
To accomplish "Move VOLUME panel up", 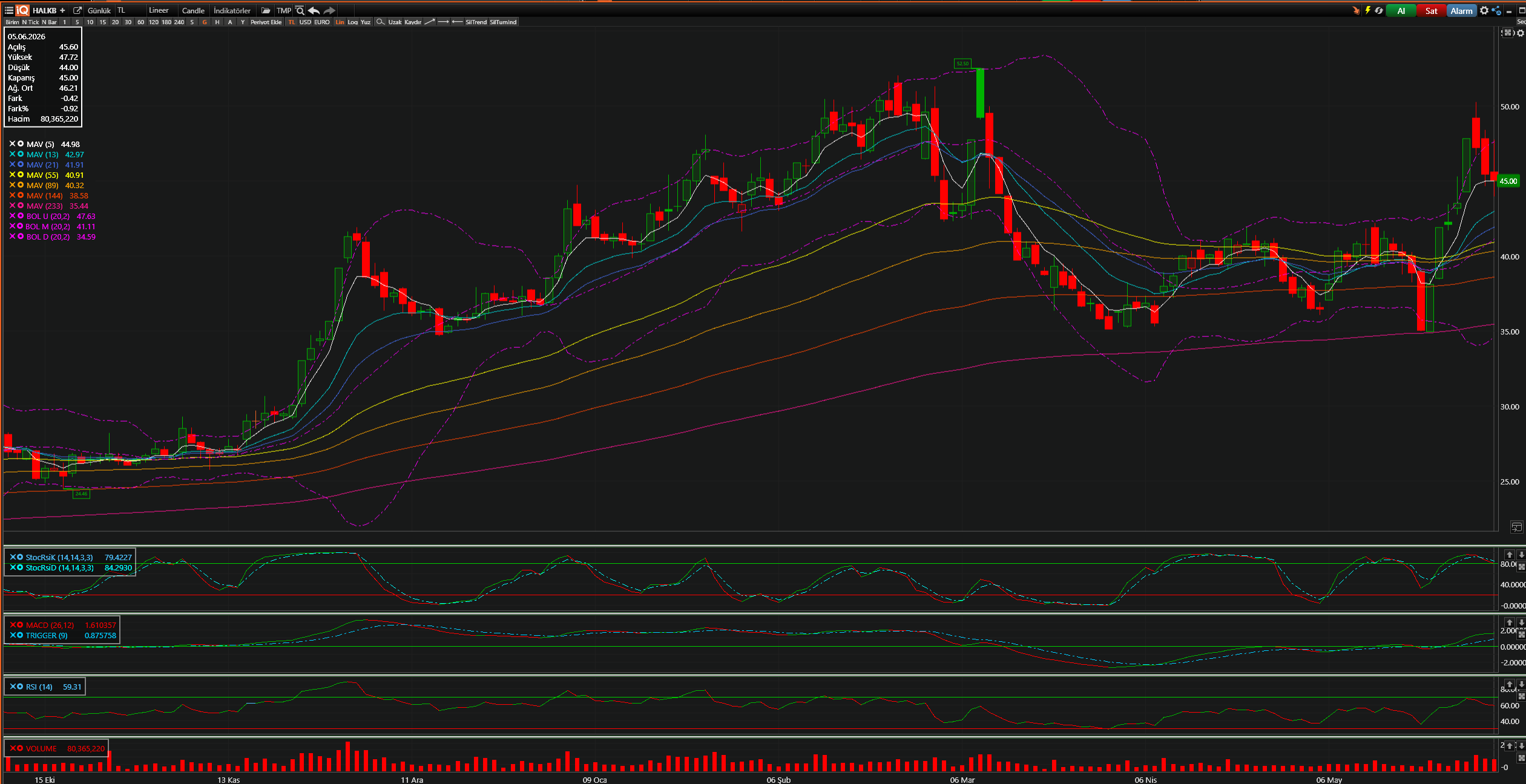I will (x=1510, y=746).
